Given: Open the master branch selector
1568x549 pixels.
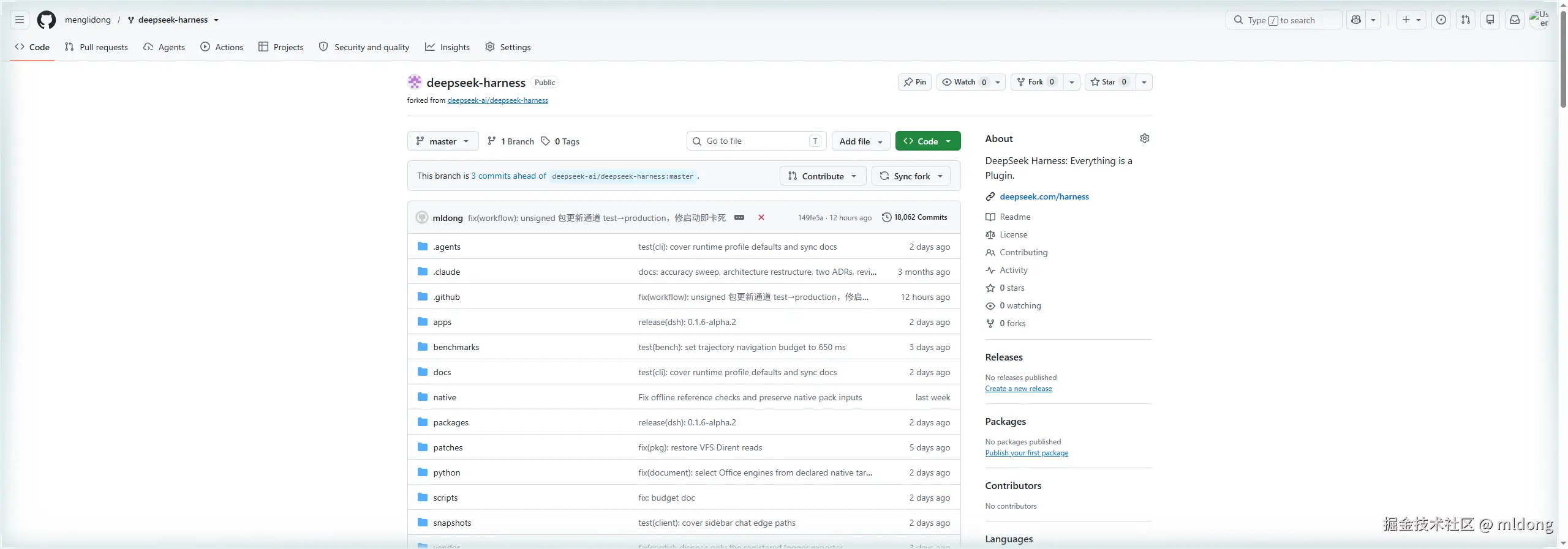Looking at the screenshot, I should tap(443, 141).
